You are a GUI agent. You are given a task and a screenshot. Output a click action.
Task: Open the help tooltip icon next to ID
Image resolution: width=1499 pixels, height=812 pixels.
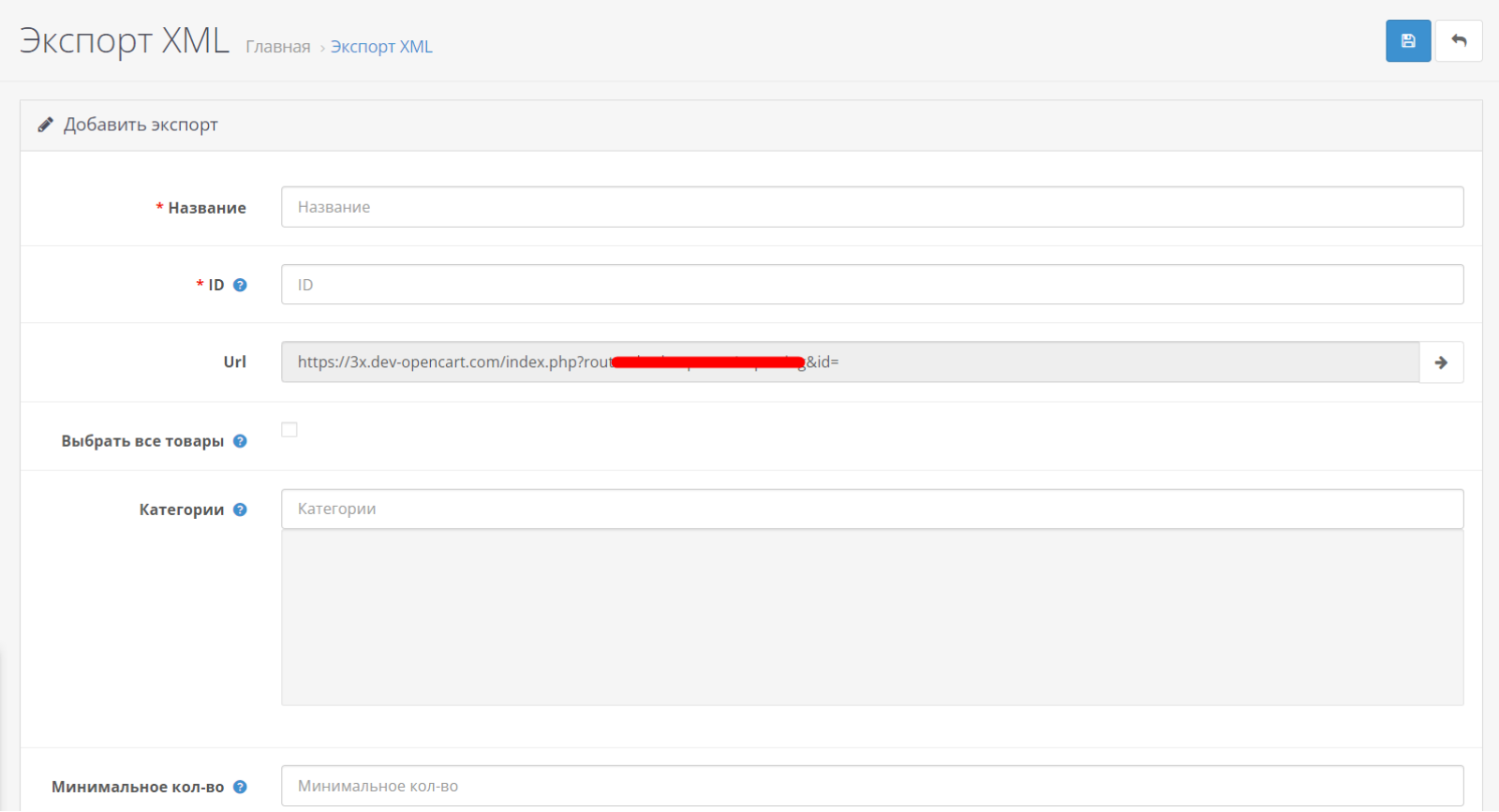coord(240,285)
